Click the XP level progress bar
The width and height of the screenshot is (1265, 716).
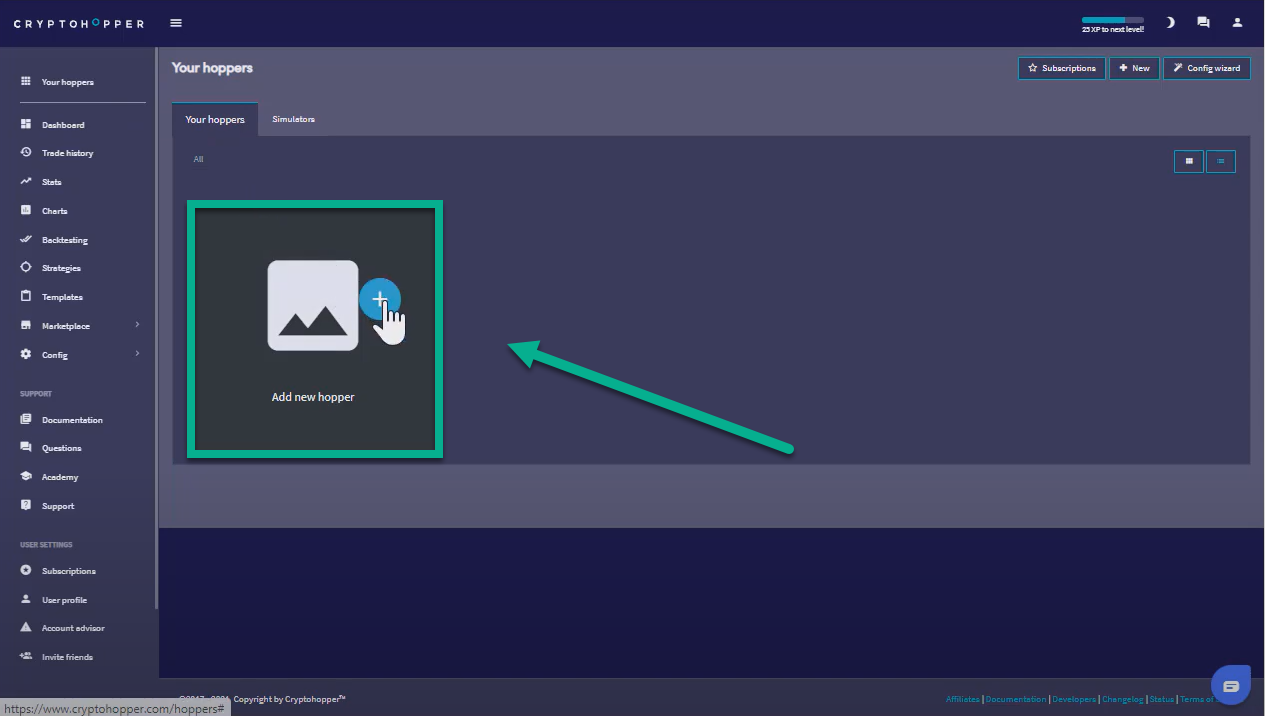coord(1112,20)
